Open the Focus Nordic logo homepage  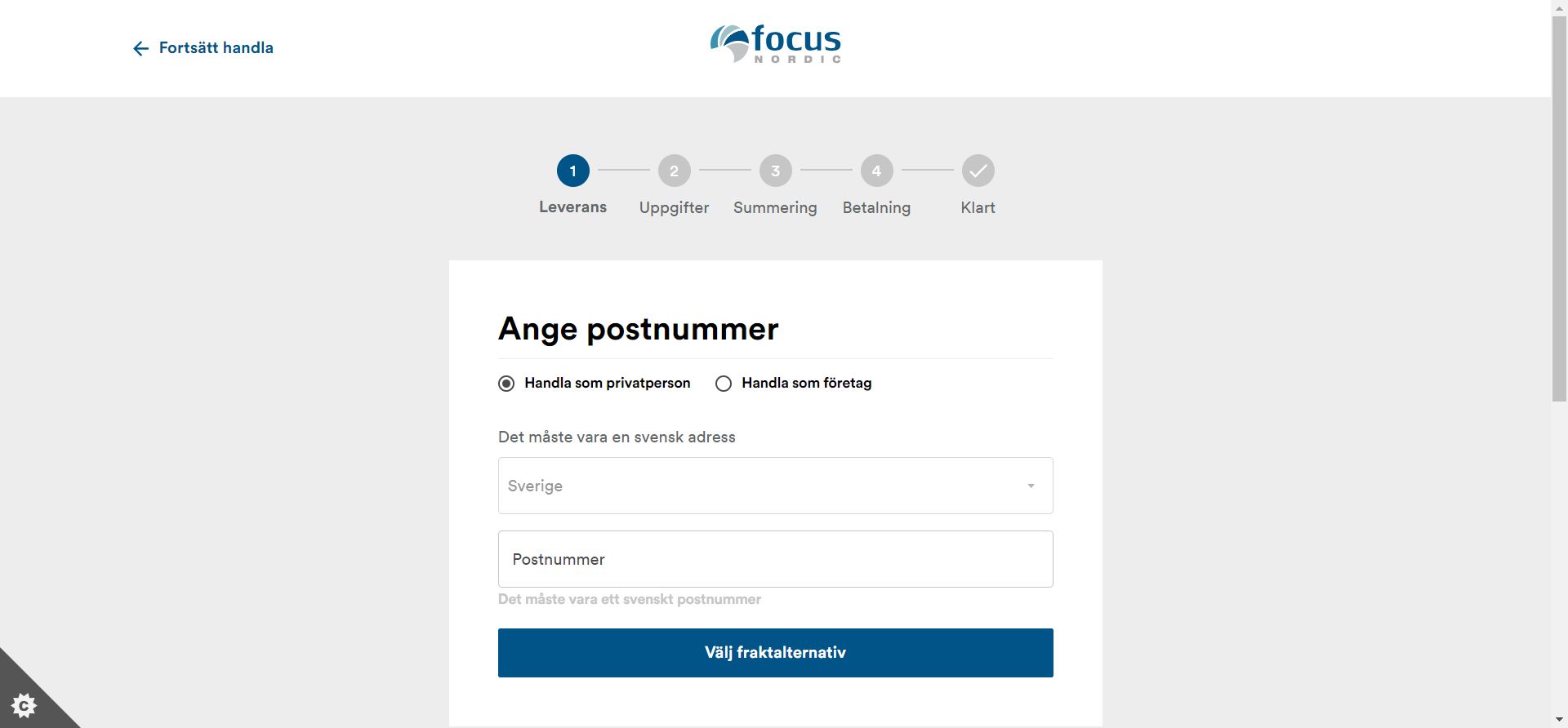click(775, 44)
